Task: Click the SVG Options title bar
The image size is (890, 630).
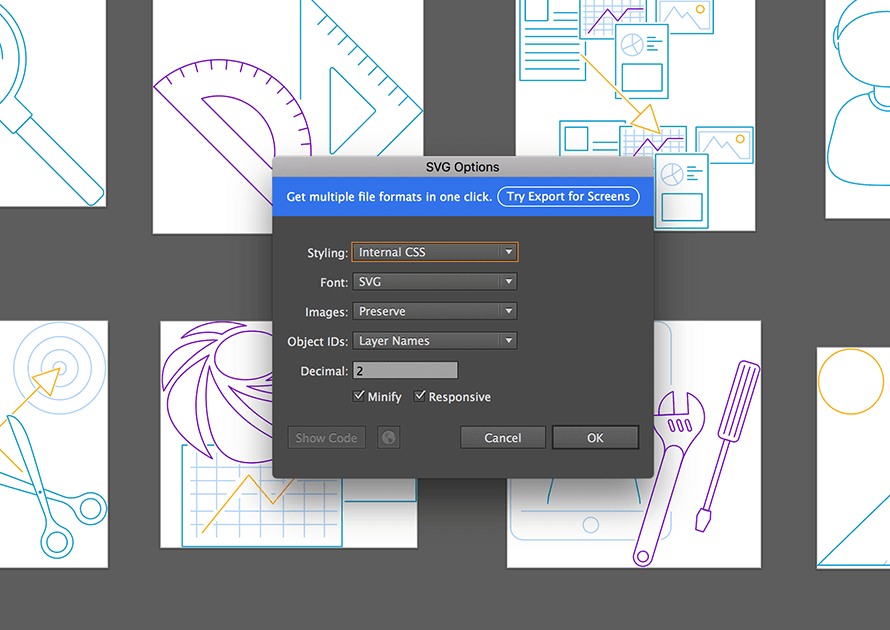Action: pos(463,166)
